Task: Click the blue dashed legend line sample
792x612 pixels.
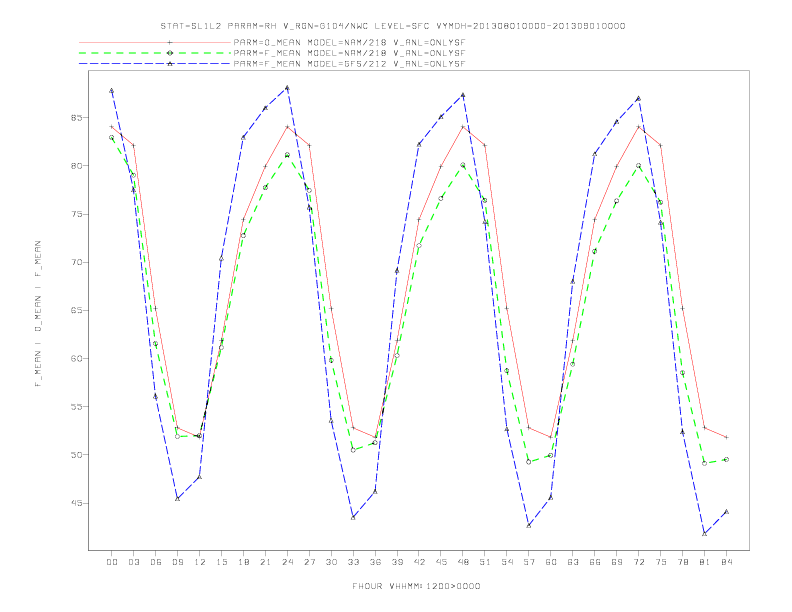Action: (155, 64)
